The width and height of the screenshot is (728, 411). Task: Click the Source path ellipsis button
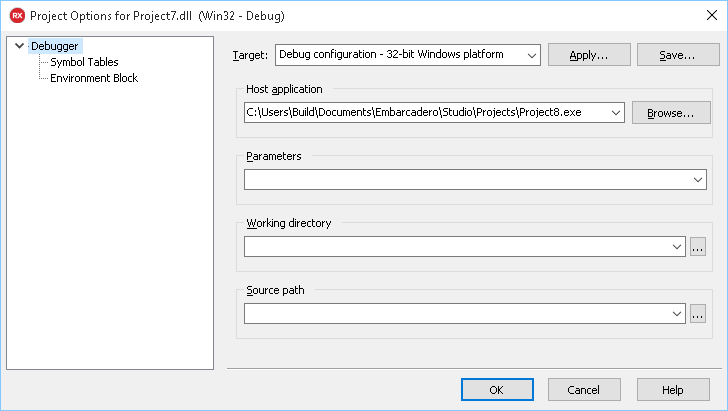pyautogui.click(x=698, y=314)
